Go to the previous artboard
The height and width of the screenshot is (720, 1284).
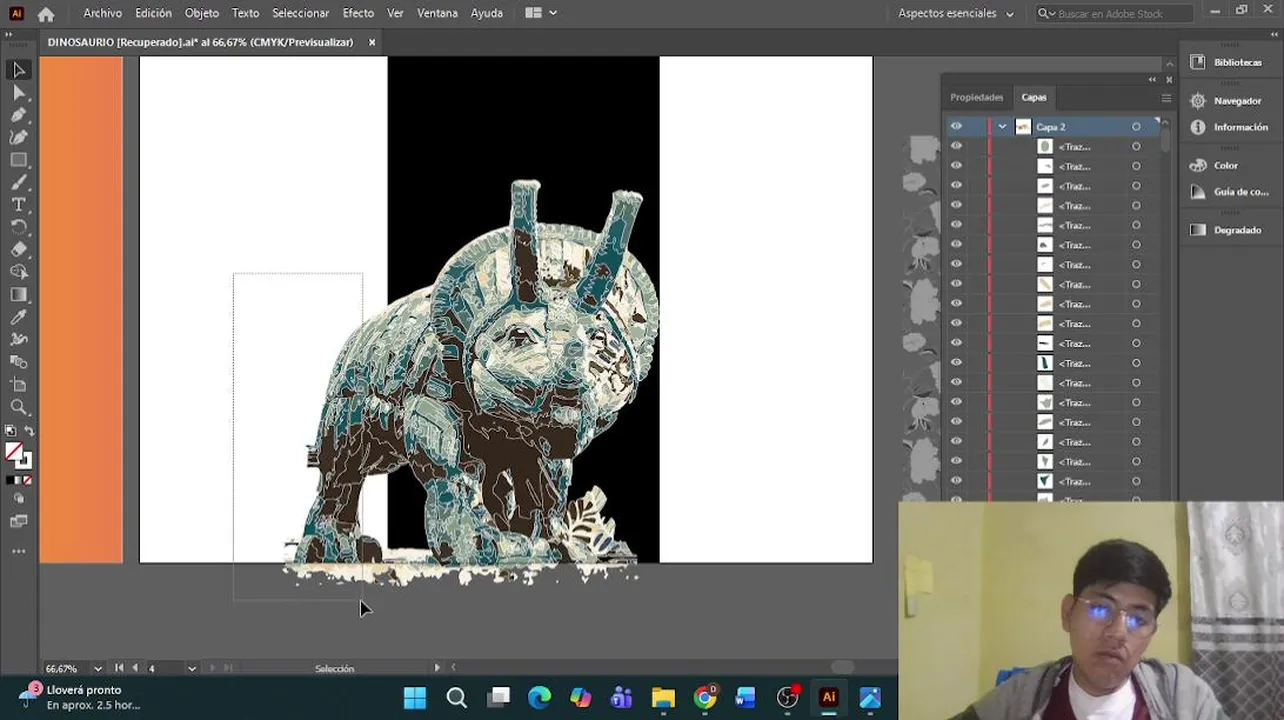click(x=135, y=668)
